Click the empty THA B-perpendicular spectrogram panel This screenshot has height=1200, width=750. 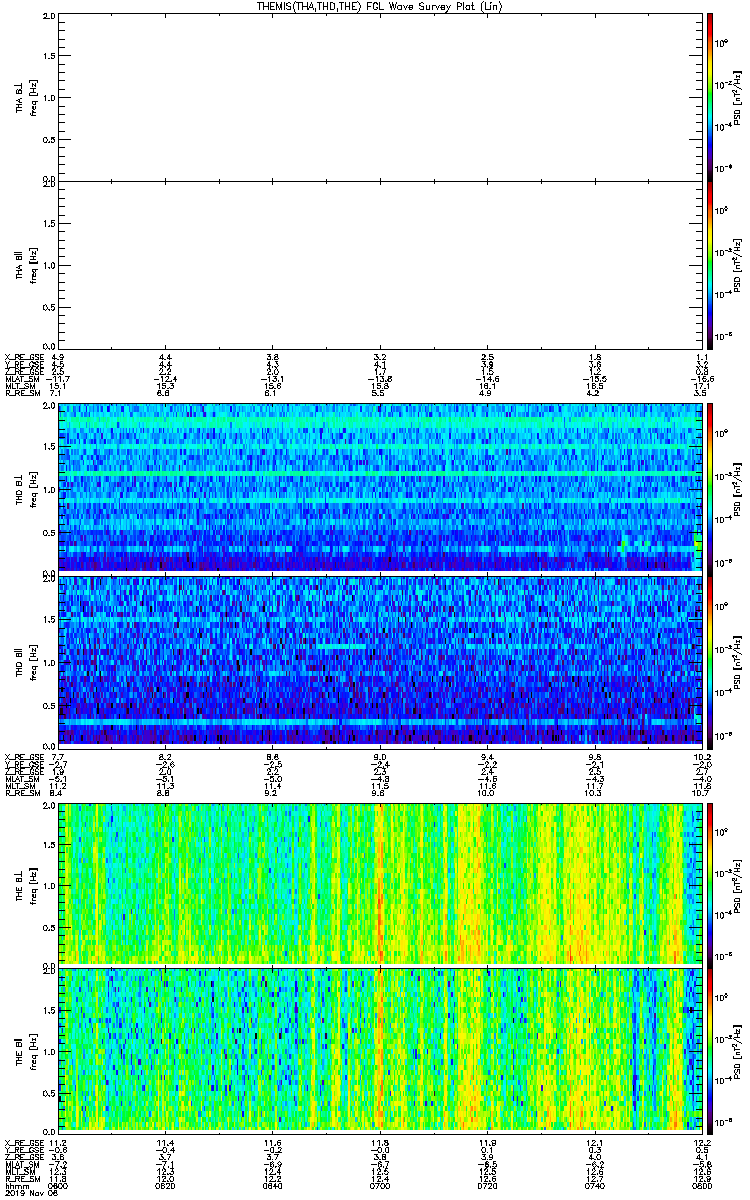pyautogui.click(x=380, y=96)
